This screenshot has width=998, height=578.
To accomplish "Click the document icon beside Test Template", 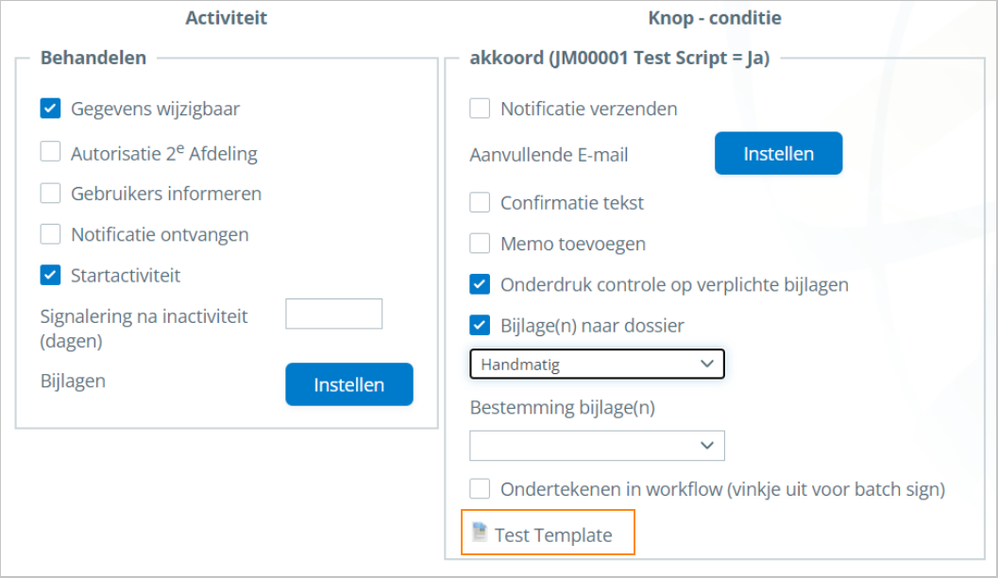I will point(479,533).
